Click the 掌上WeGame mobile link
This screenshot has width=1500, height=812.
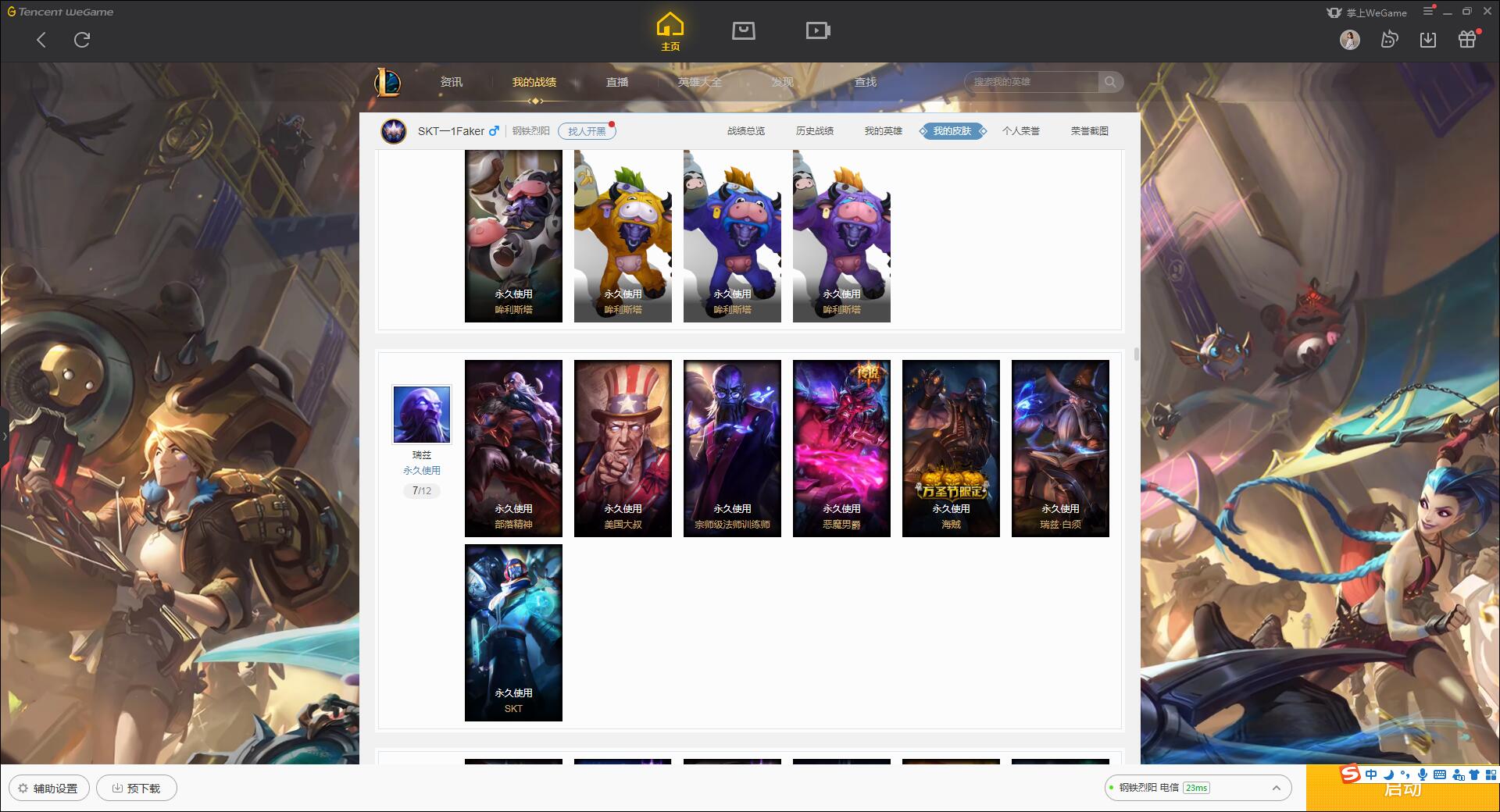(1366, 12)
